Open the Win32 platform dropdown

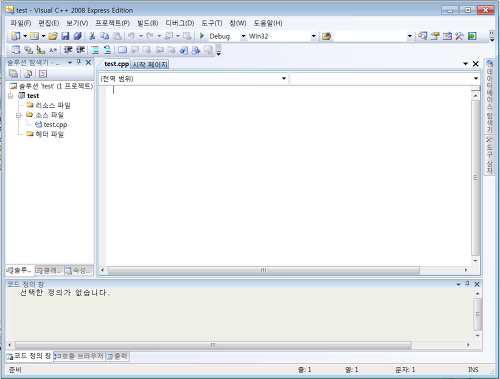(x=313, y=36)
